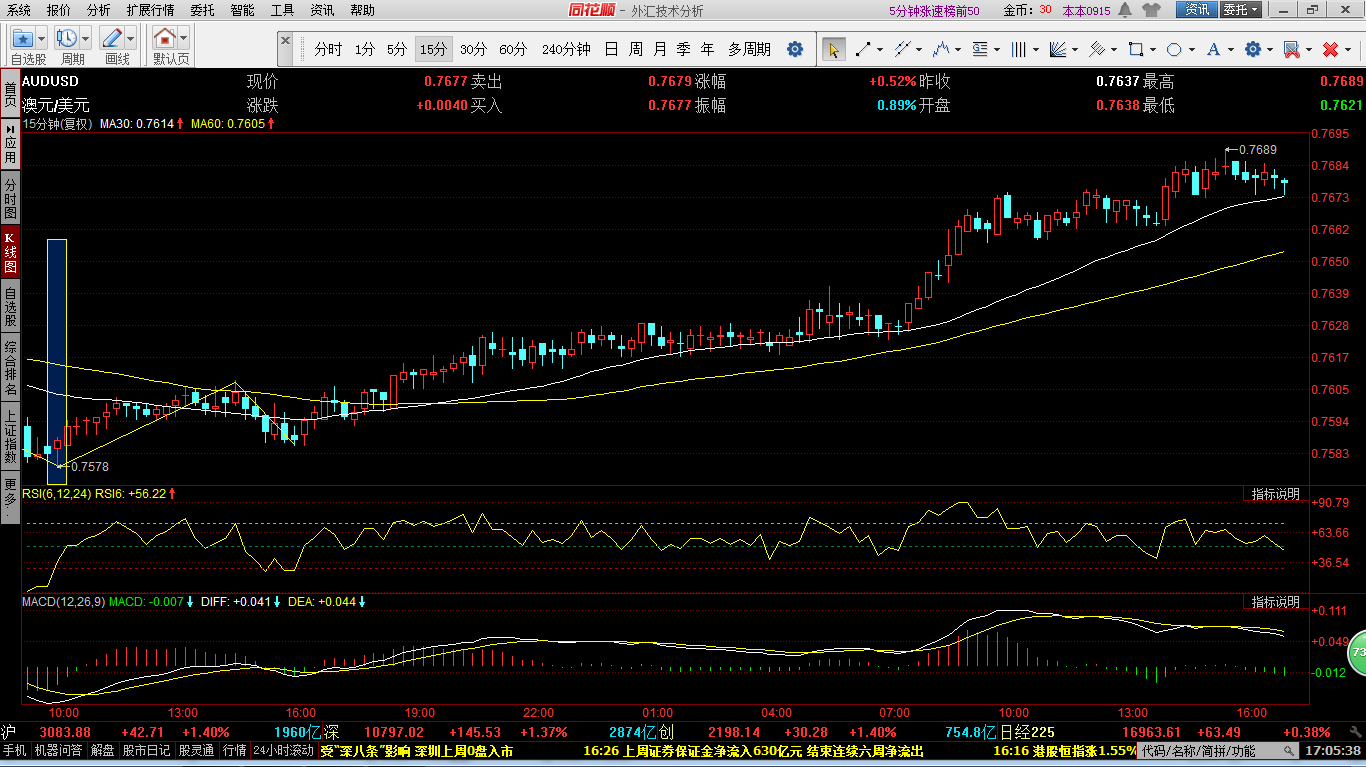Image resolution: width=1366 pixels, height=767 pixels.
Task: Pick the text annotation A tool
Action: tap(1214, 49)
